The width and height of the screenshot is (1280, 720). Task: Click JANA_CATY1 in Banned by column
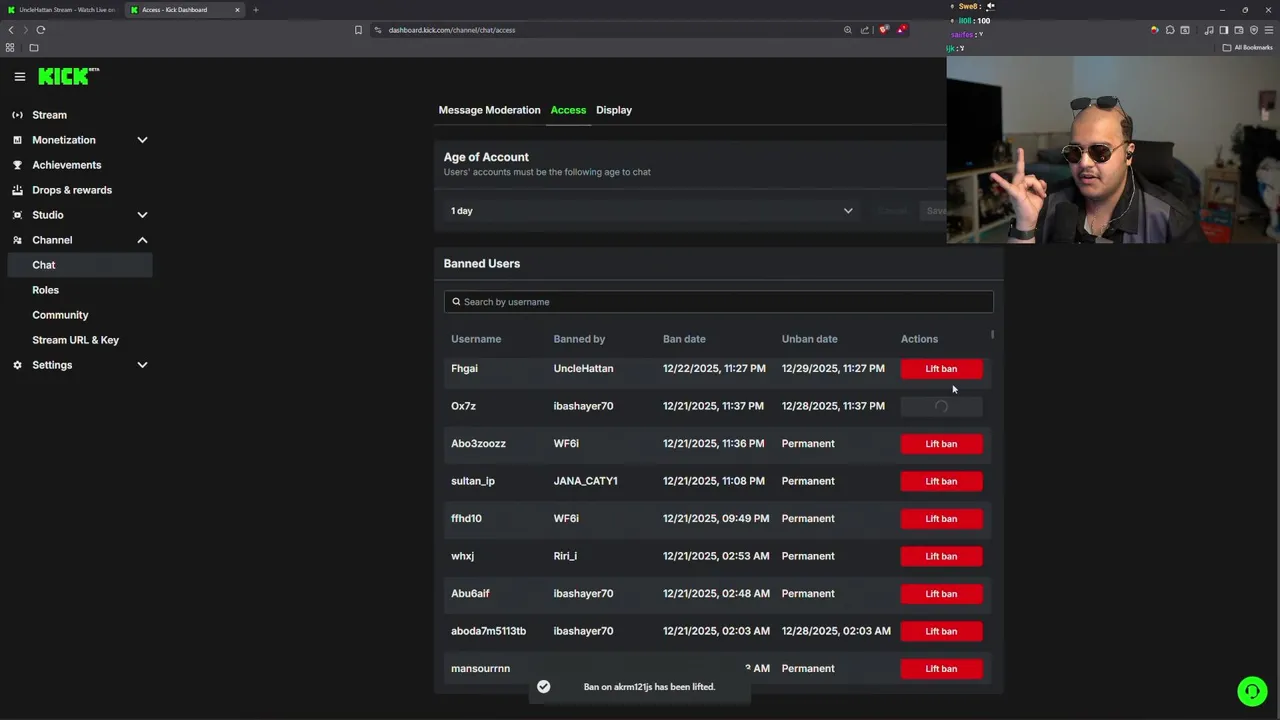tap(585, 481)
